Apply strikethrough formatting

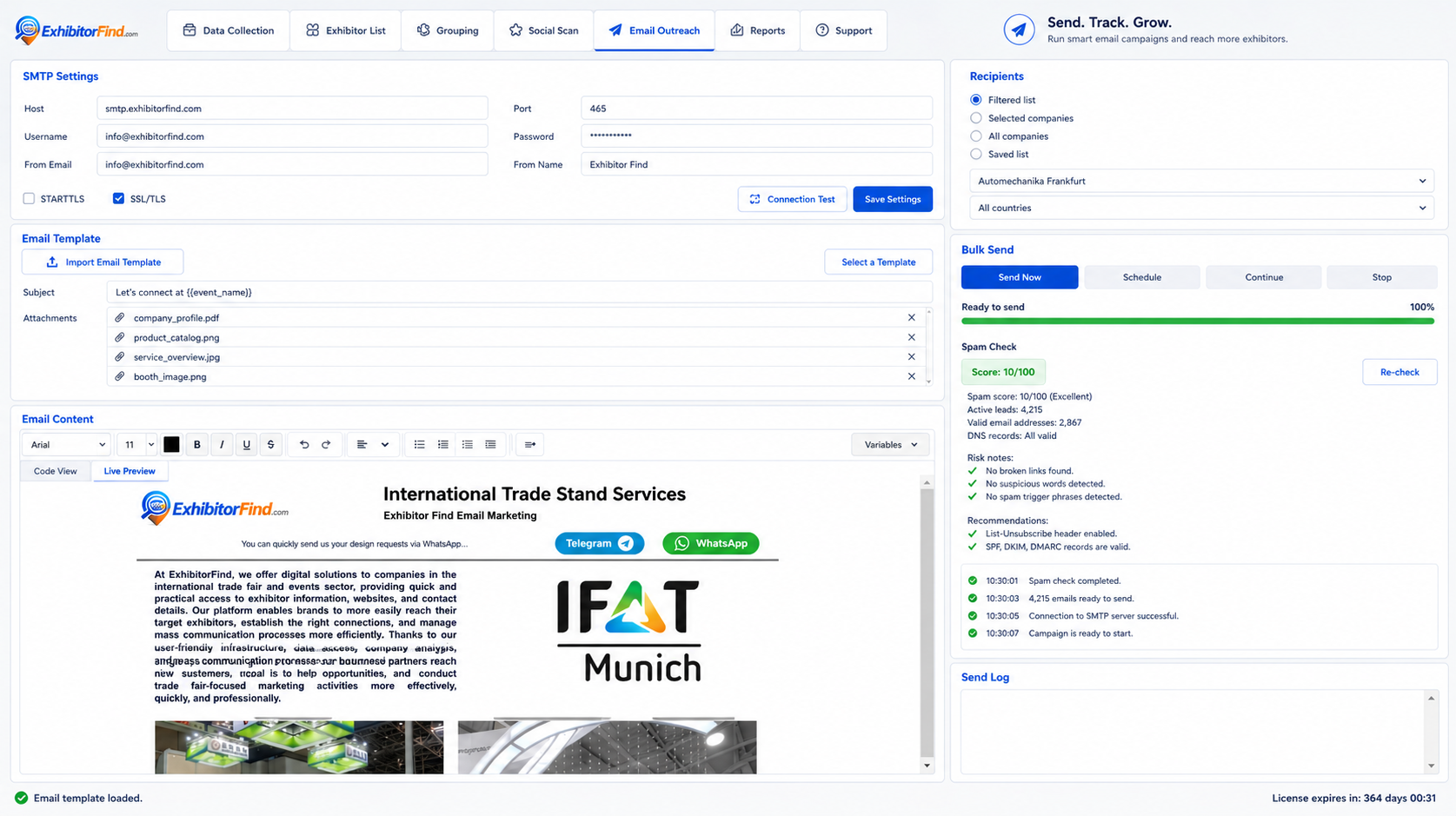(271, 445)
